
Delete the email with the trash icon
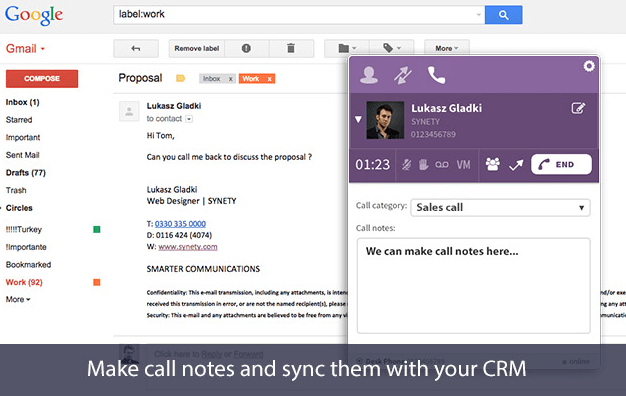(291, 48)
